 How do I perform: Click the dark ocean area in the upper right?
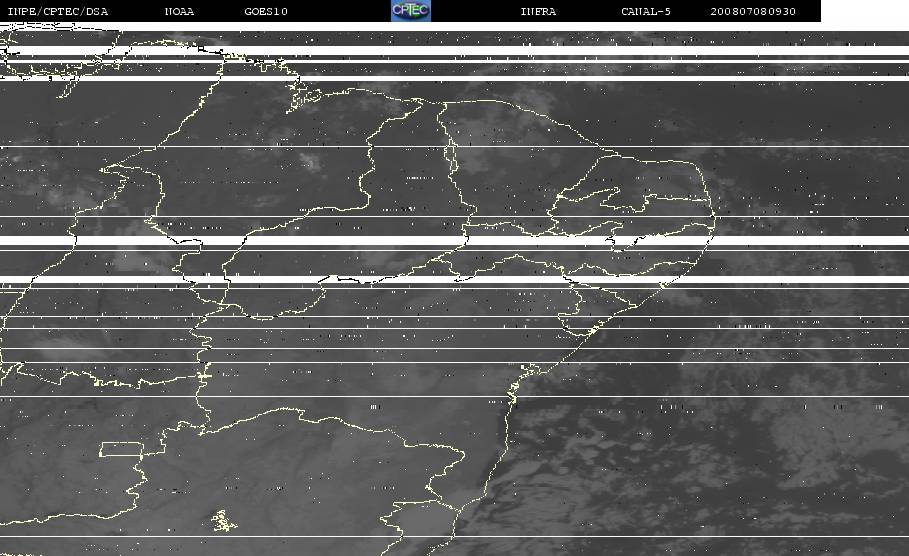point(812,116)
